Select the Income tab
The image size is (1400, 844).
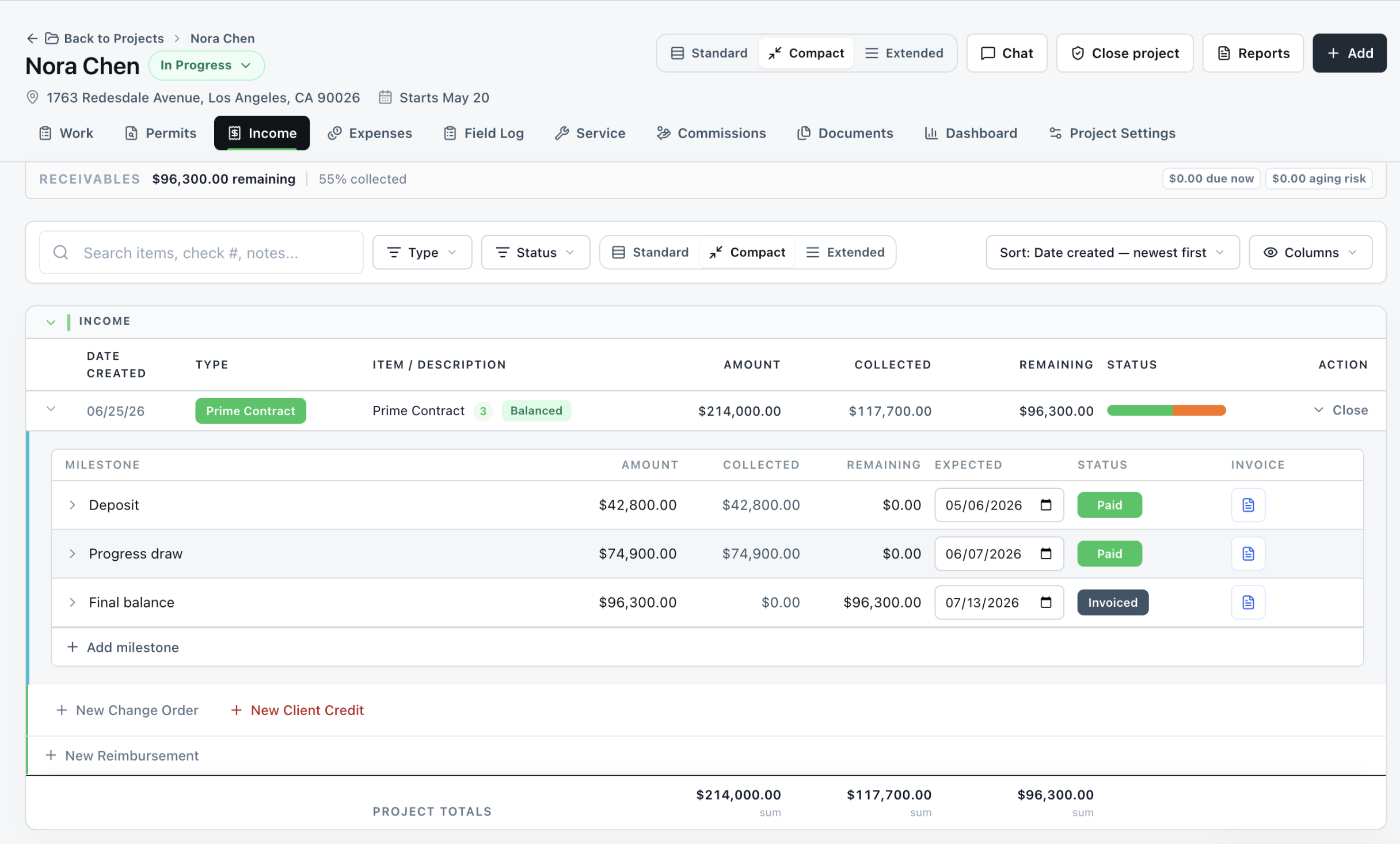(x=262, y=133)
